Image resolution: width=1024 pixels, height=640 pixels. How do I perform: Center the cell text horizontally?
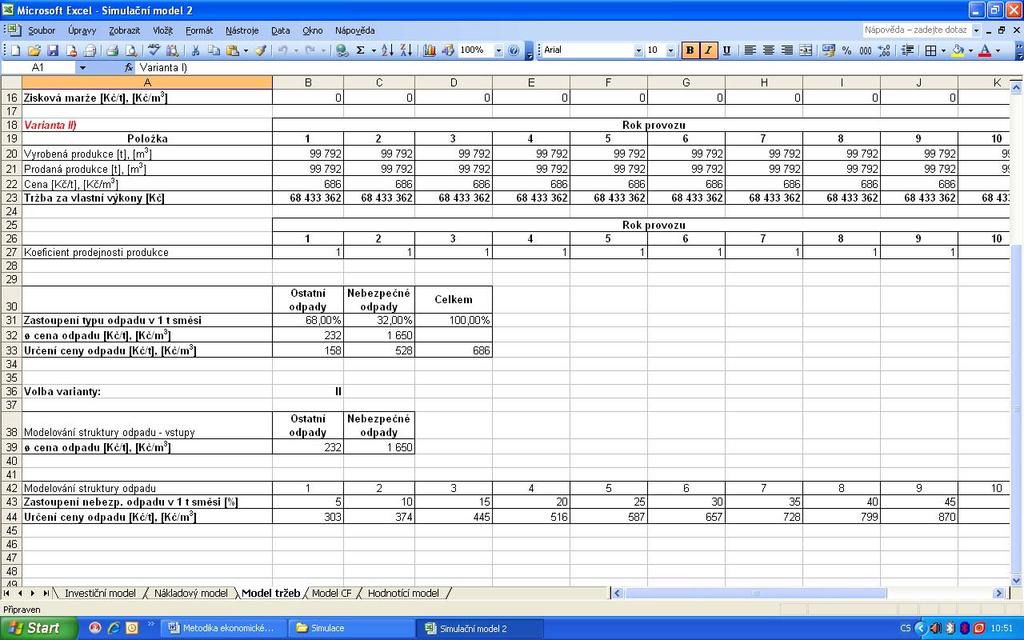coord(769,50)
